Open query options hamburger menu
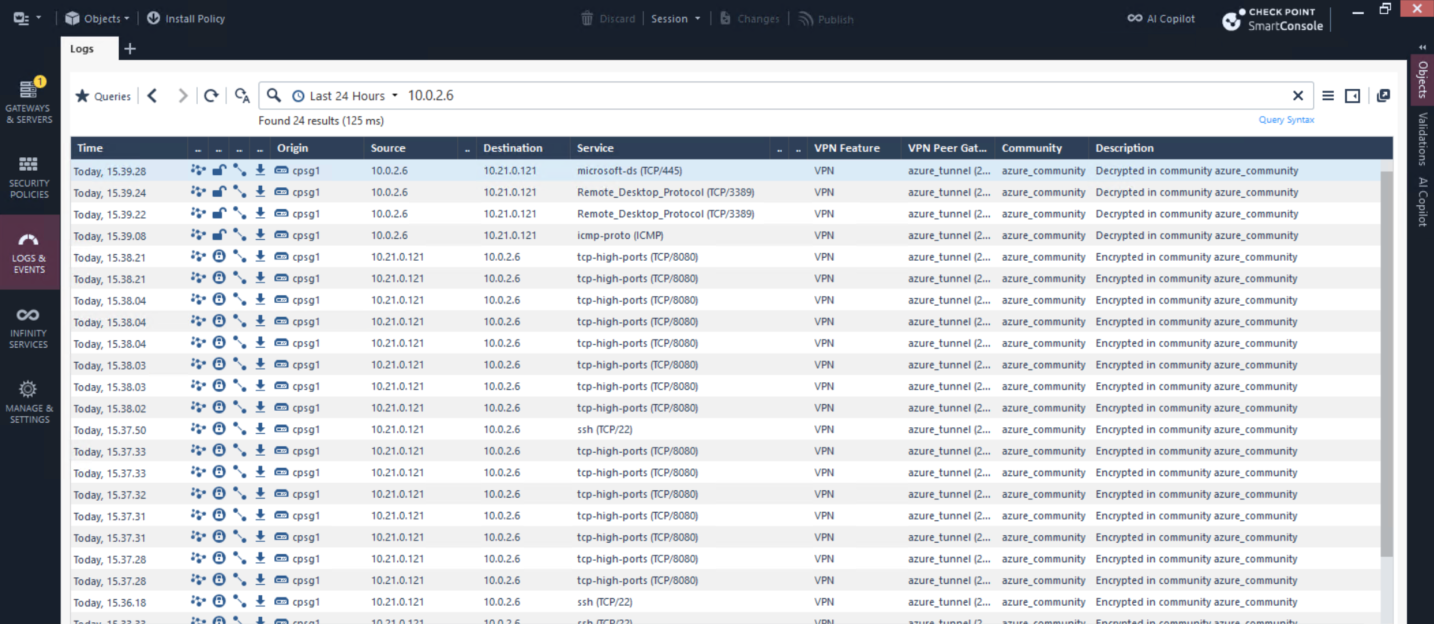This screenshot has width=1434, height=624. [1328, 96]
